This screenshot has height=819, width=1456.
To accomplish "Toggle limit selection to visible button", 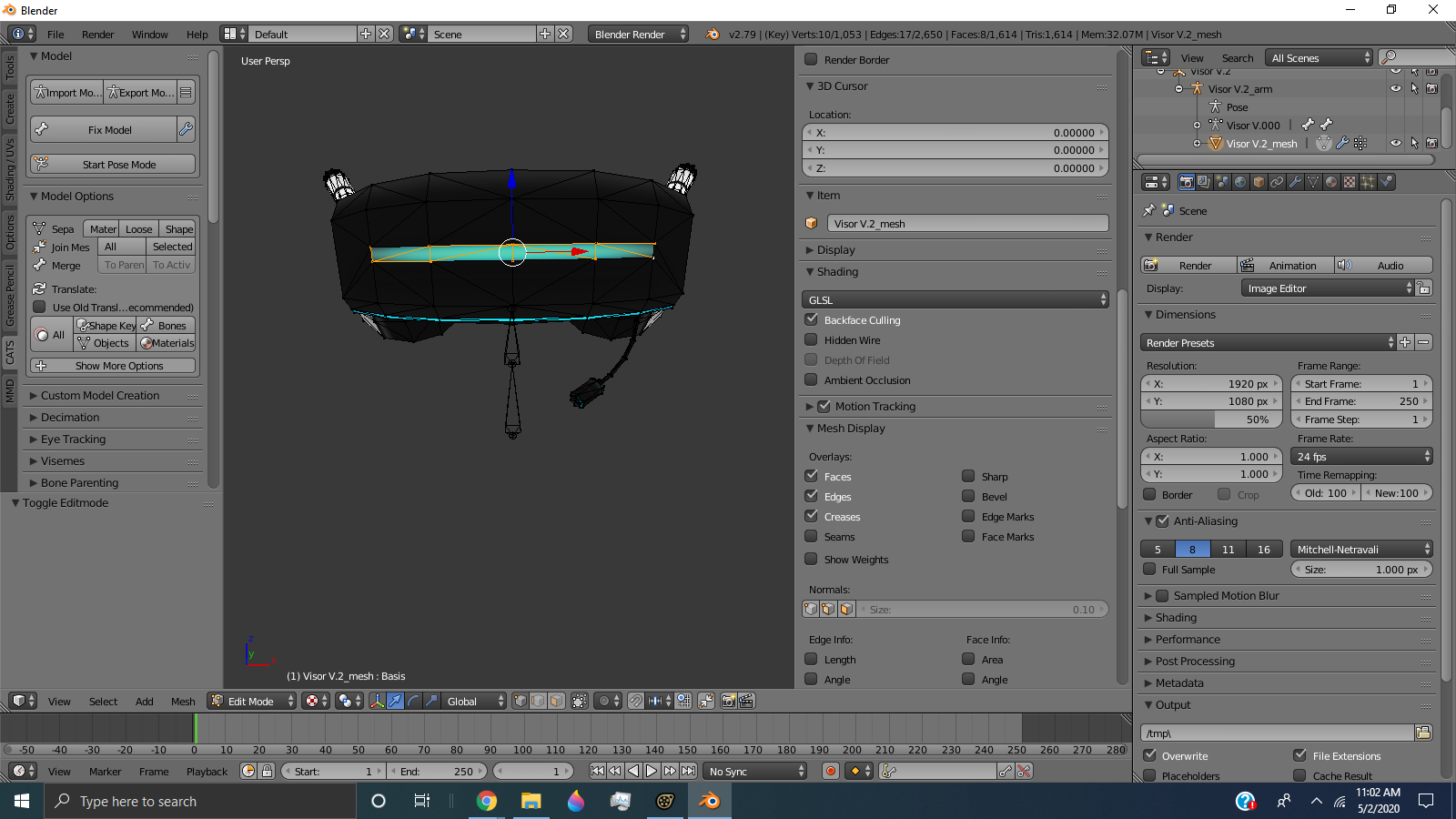I will [x=580, y=701].
